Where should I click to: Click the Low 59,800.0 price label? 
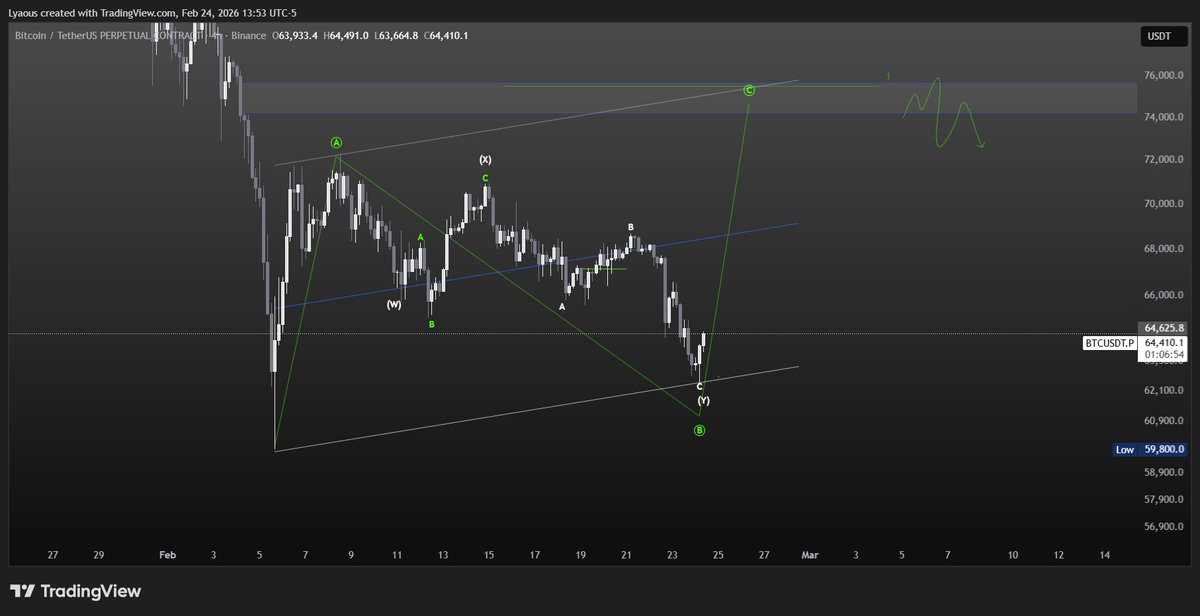[x=1150, y=450]
